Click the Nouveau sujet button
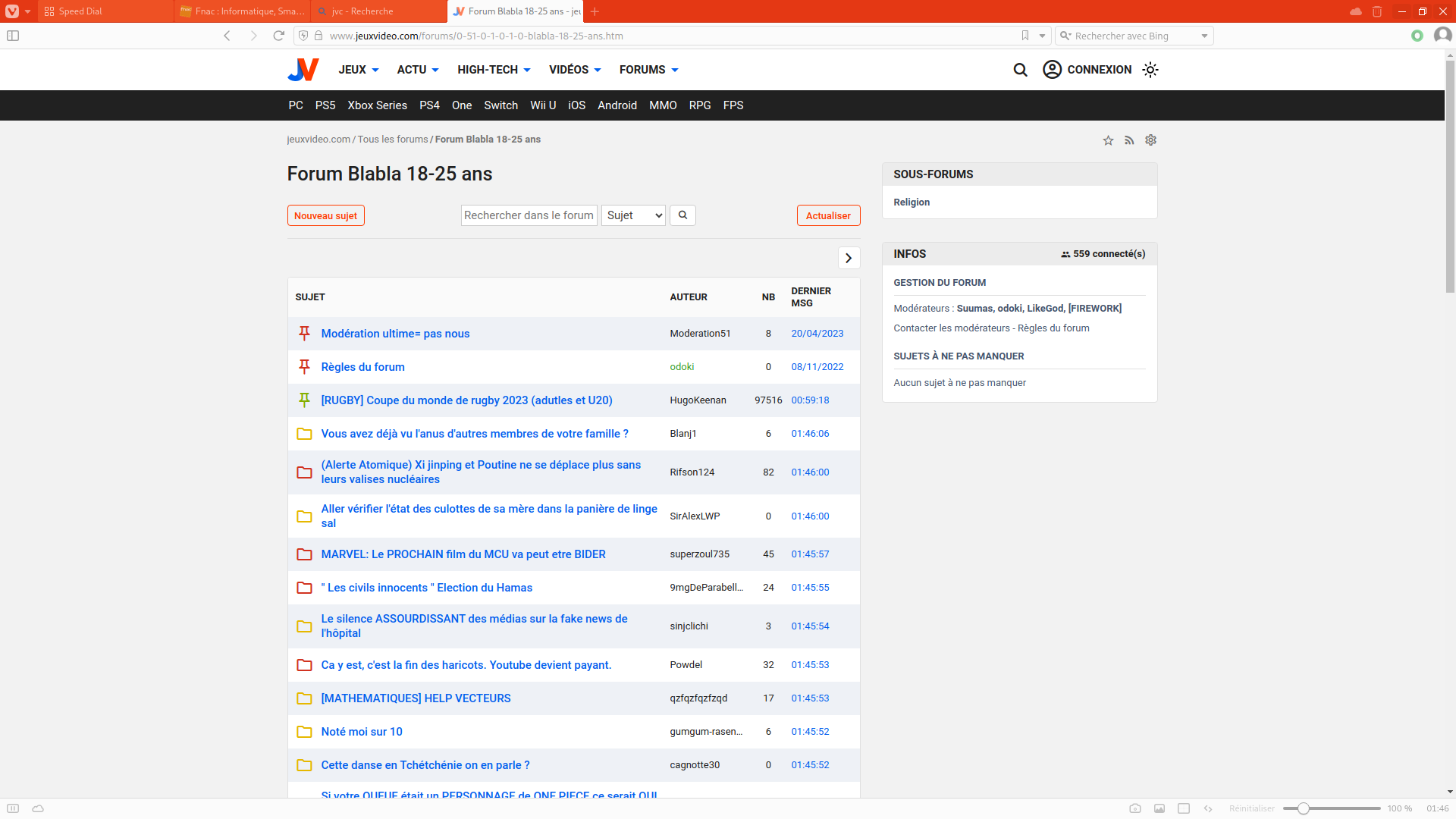The height and width of the screenshot is (819, 1456). coord(325,215)
